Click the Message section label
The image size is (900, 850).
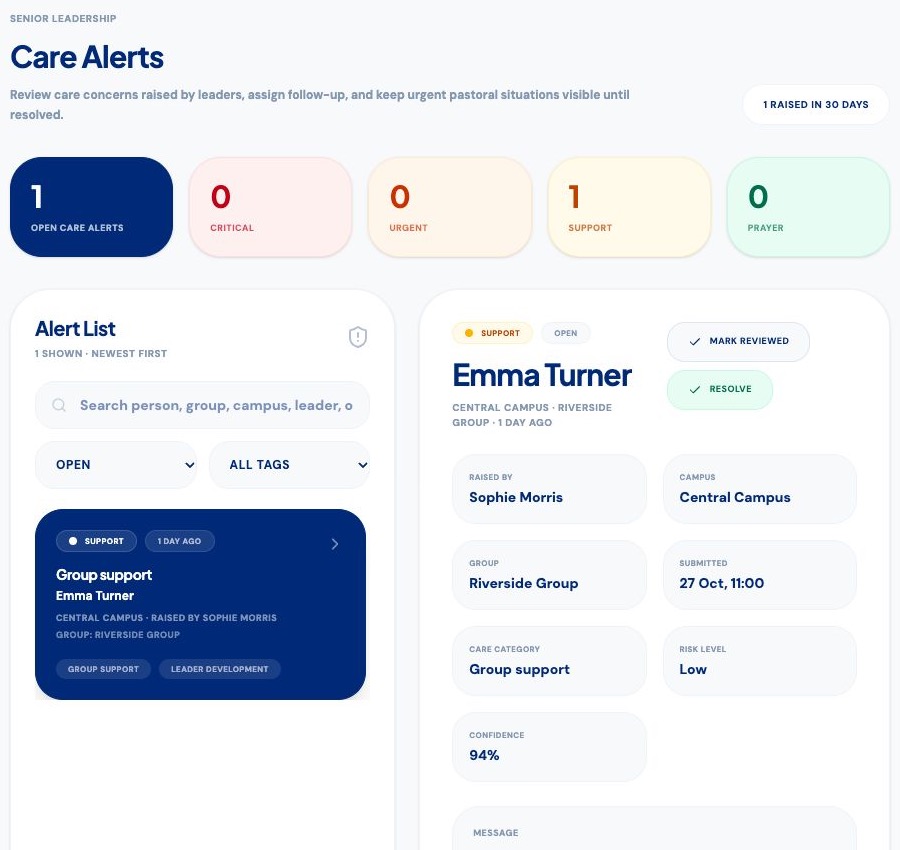495,833
